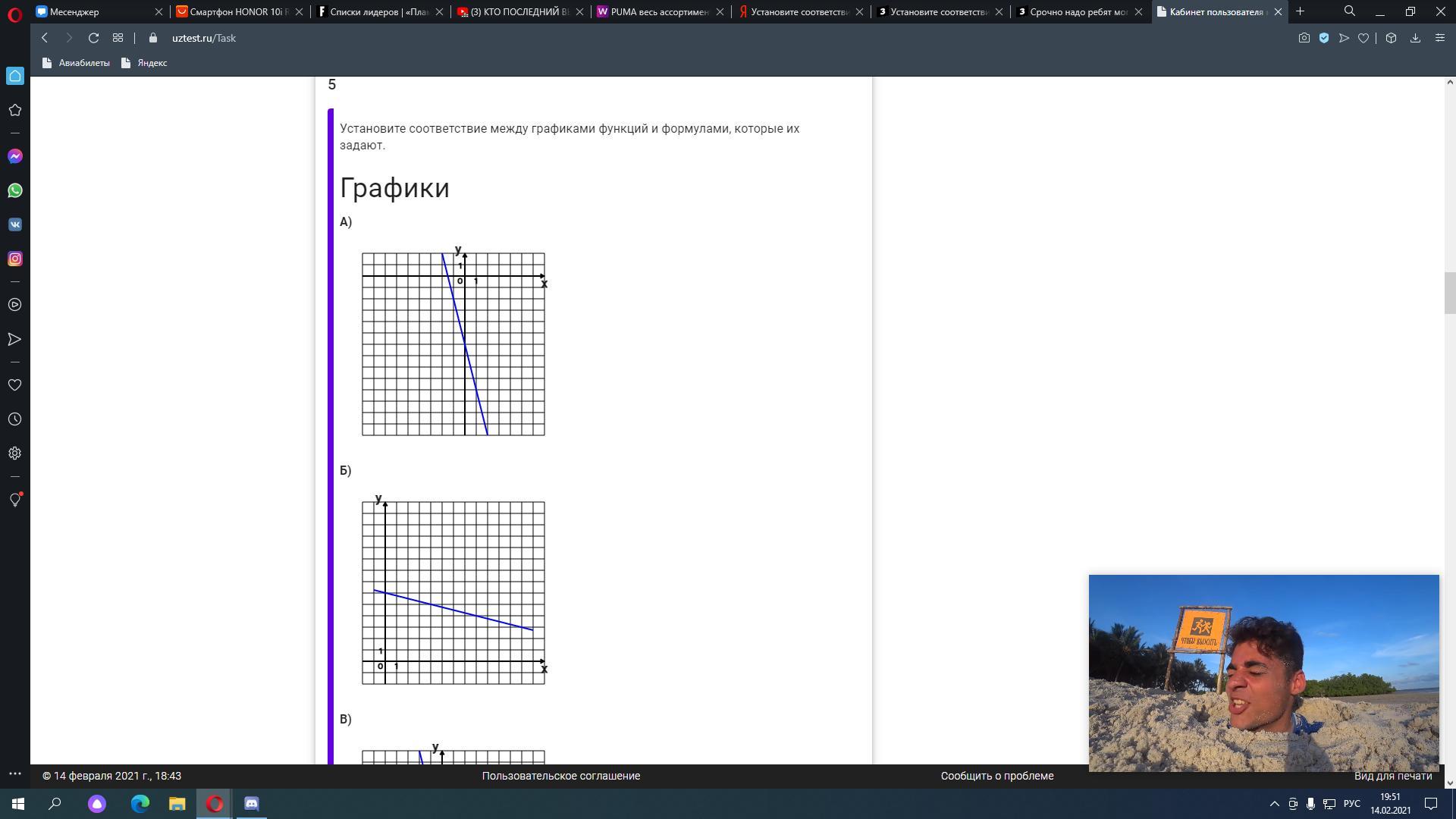Open the notification center icon

[x=1431, y=804]
